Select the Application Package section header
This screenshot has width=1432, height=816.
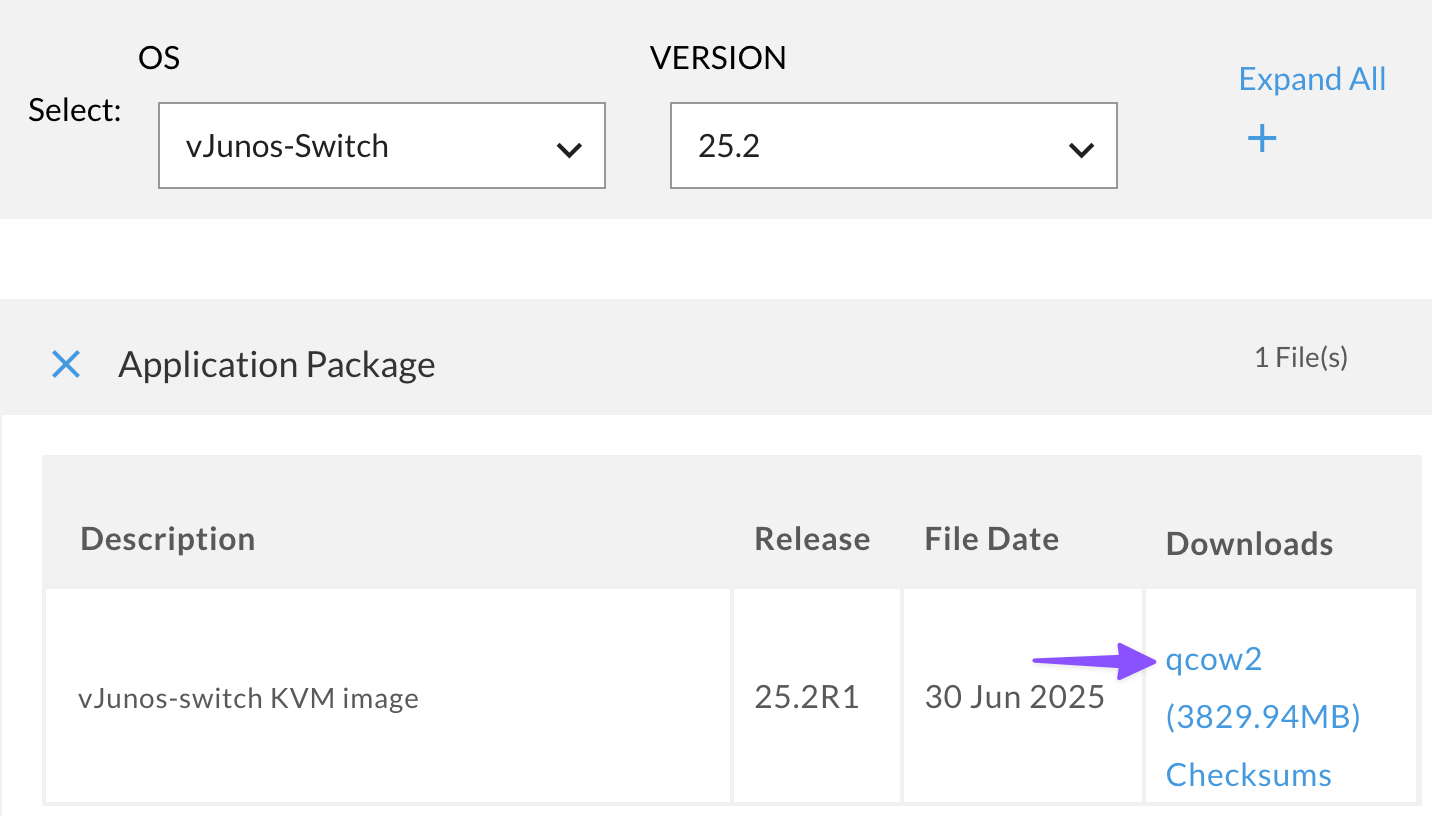point(277,364)
